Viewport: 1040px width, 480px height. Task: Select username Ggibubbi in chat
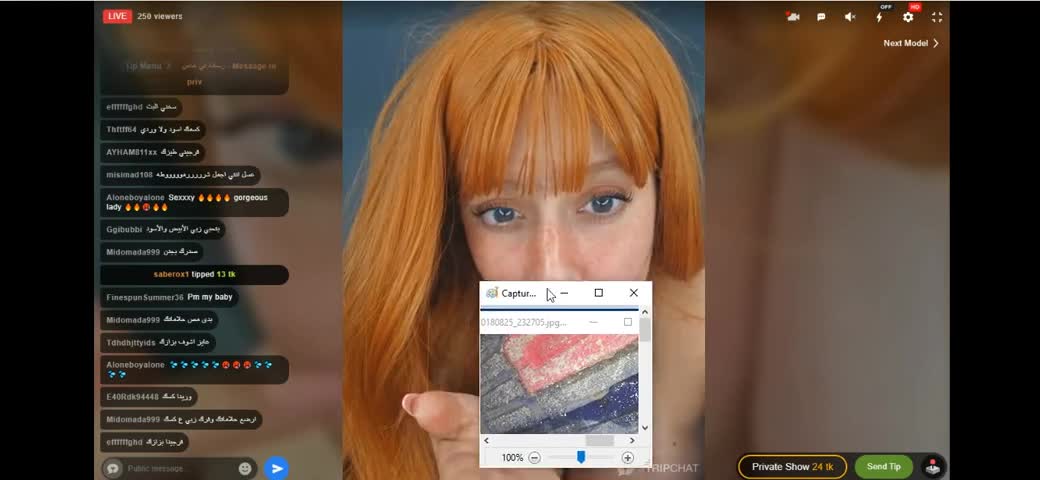coord(124,229)
